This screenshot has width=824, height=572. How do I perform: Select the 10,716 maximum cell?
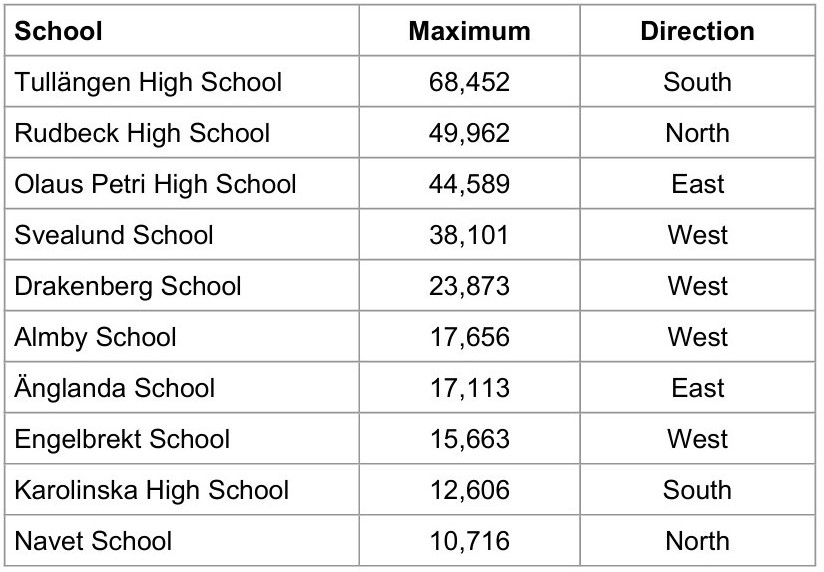point(469,541)
